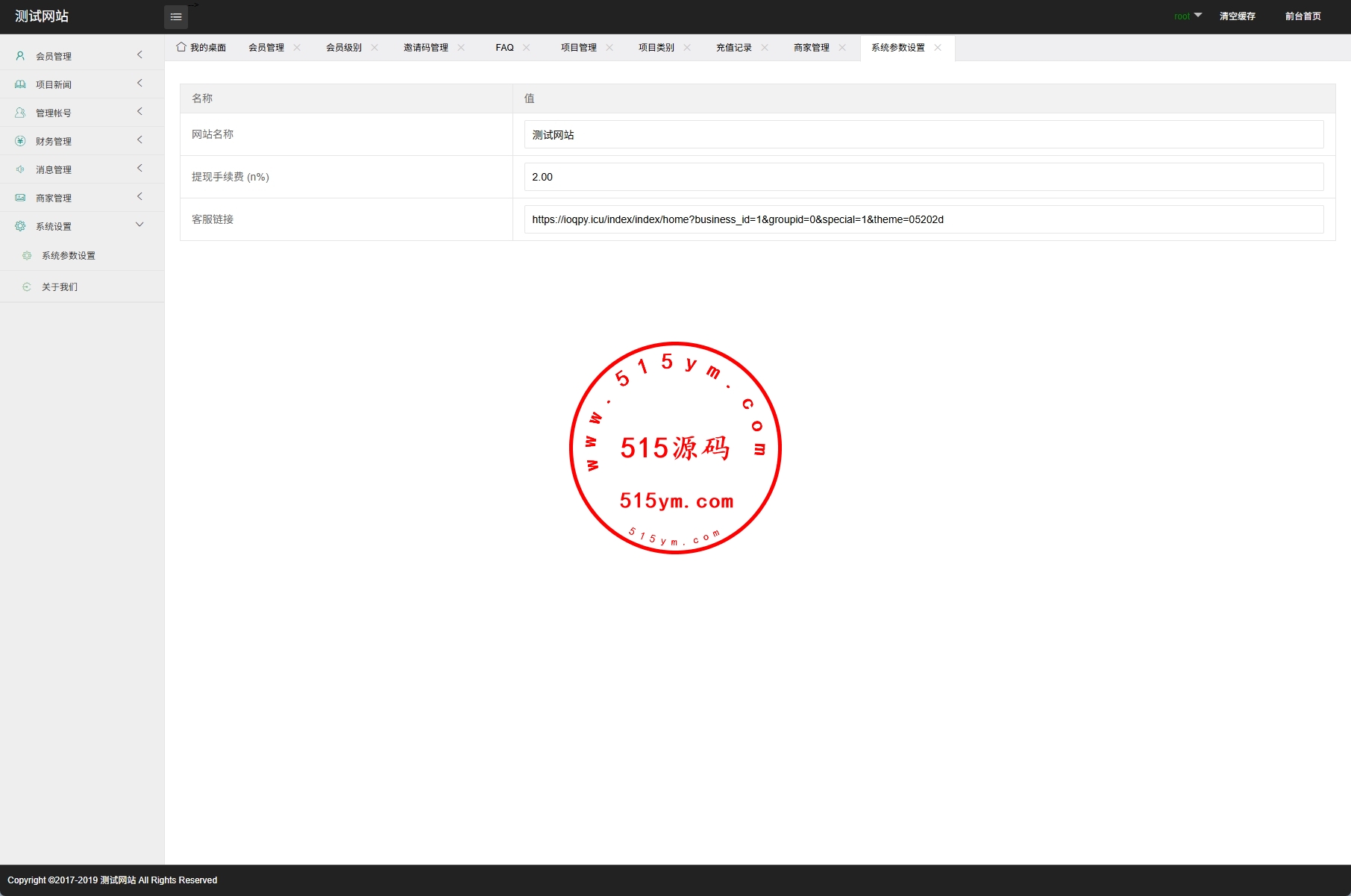Open 关于我们 in the sidebar
The width and height of the screenshot is (1351, 896).
click(x=60, y=287)
